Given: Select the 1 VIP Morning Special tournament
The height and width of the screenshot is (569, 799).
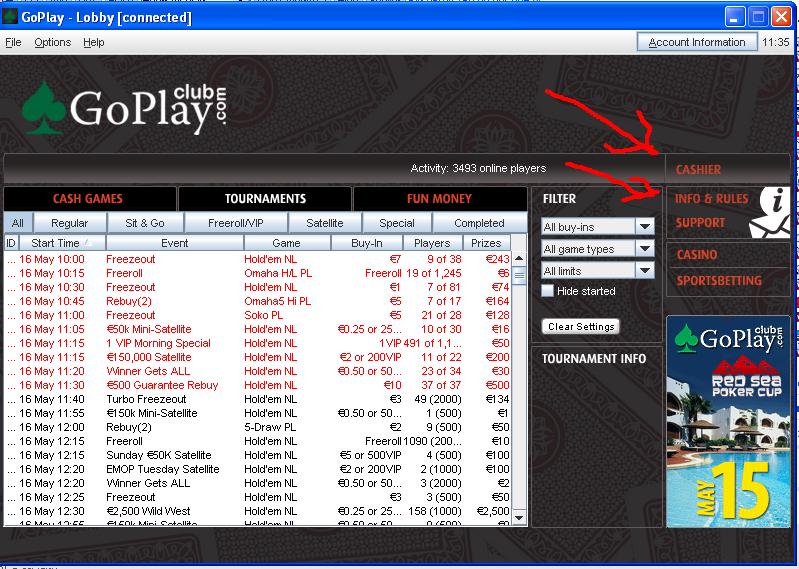Looking at the screenshot, I should pyautogui.click(x=257, y=343).
